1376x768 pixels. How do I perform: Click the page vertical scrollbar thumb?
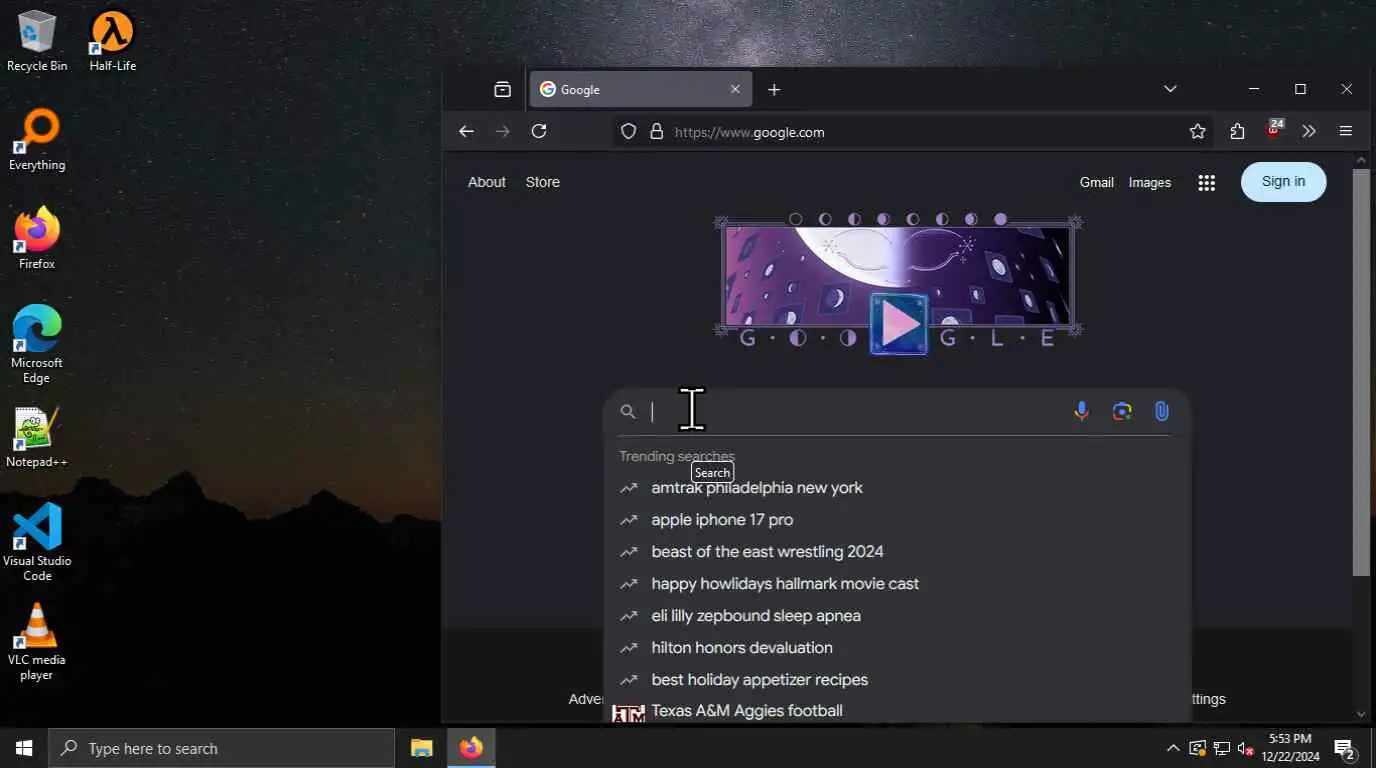tap(1361, 372)
